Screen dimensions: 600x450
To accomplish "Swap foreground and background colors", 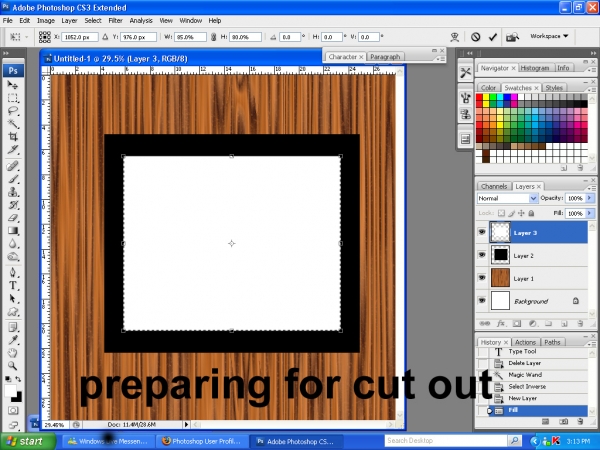I will click(x=18, y=379).
